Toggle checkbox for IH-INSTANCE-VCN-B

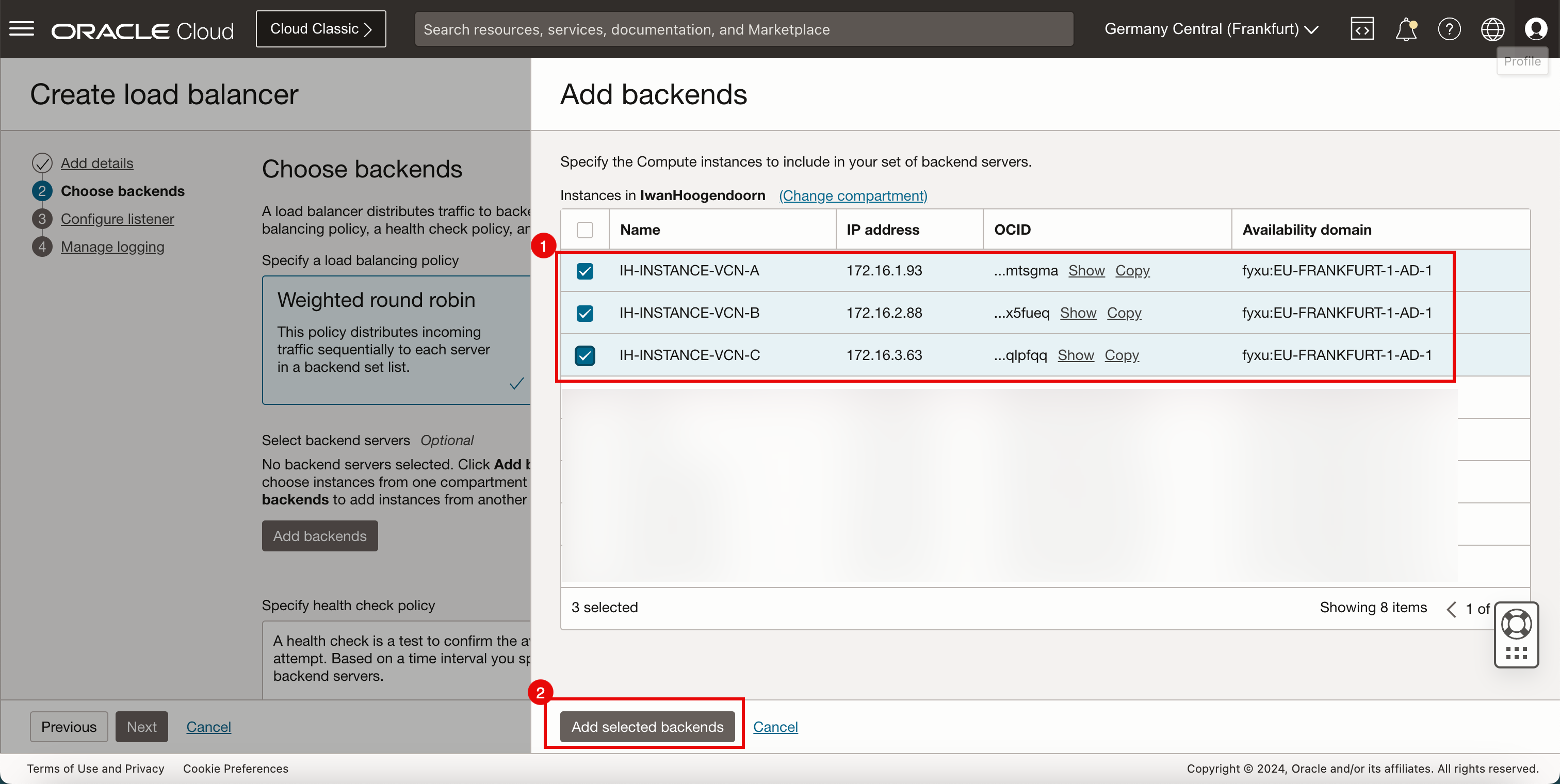(x=585, y=312)
